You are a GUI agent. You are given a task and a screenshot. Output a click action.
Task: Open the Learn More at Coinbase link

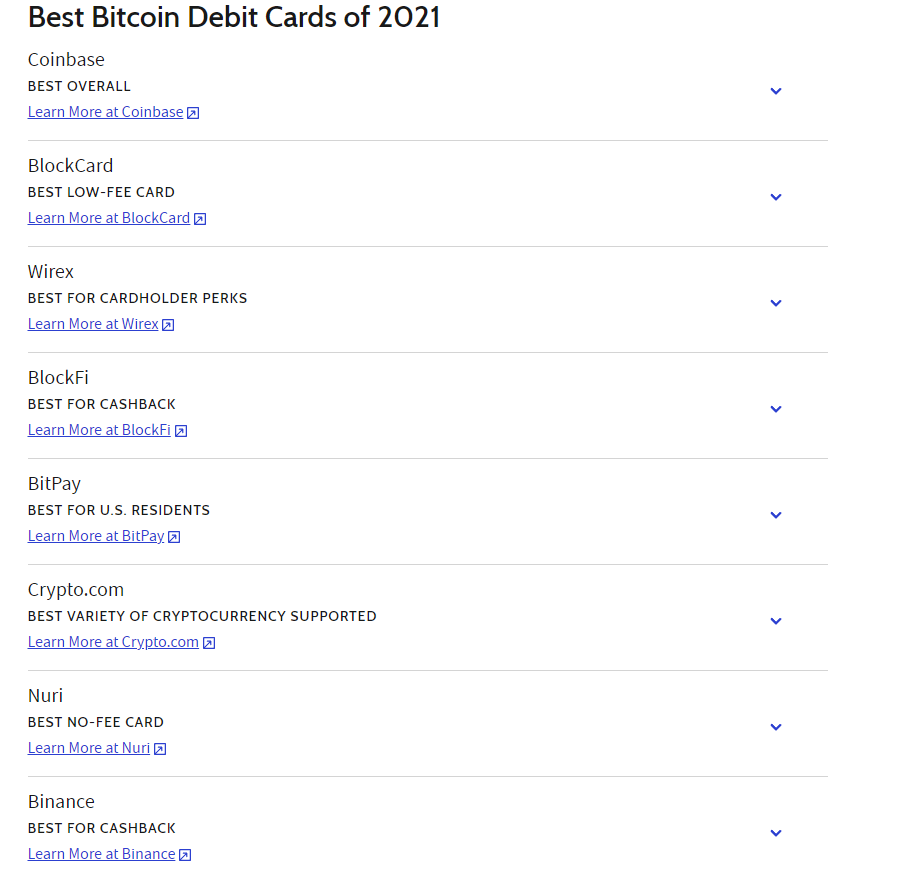coord(105,112)
